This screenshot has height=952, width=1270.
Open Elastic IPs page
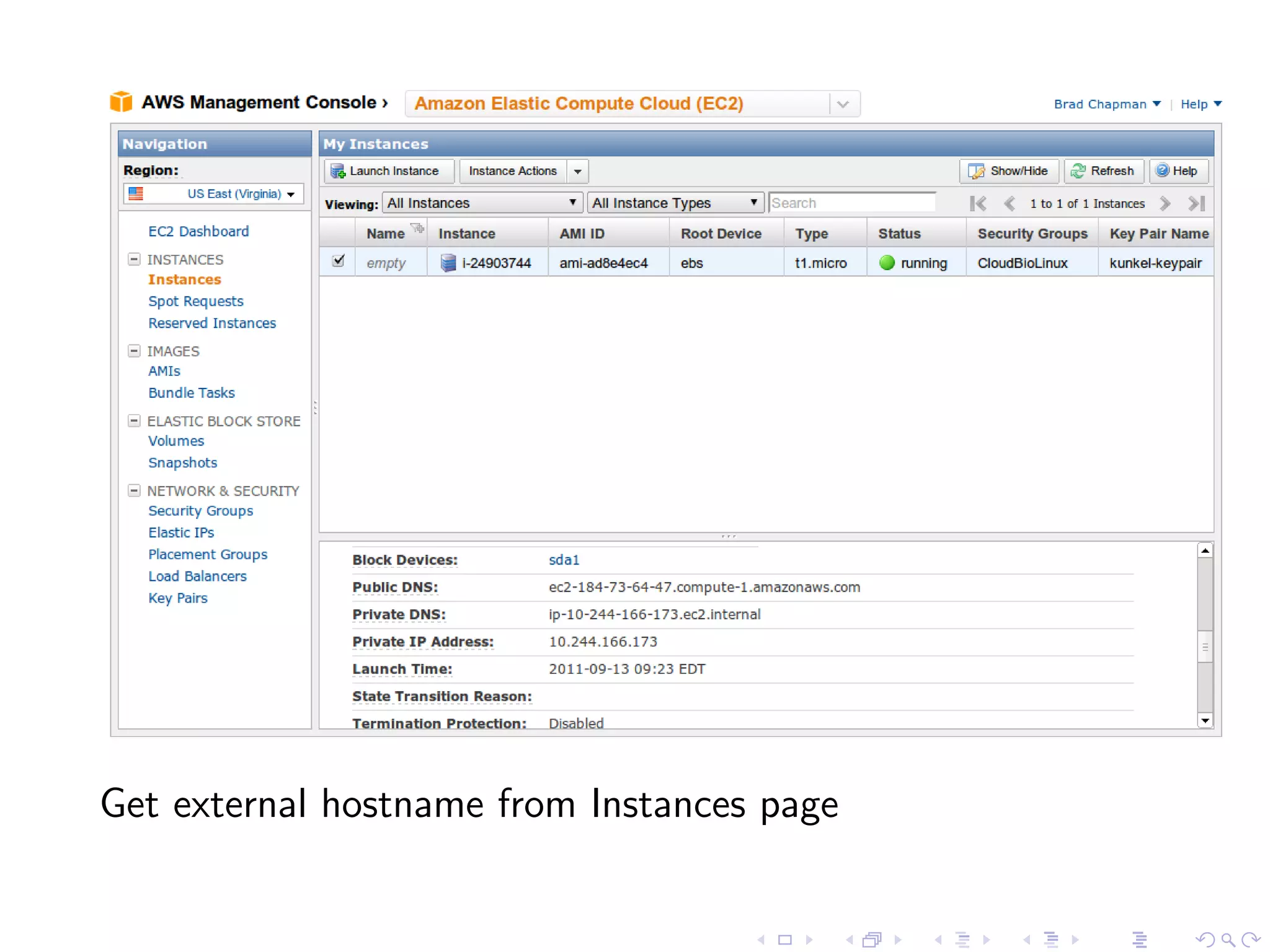click(180, 532)
